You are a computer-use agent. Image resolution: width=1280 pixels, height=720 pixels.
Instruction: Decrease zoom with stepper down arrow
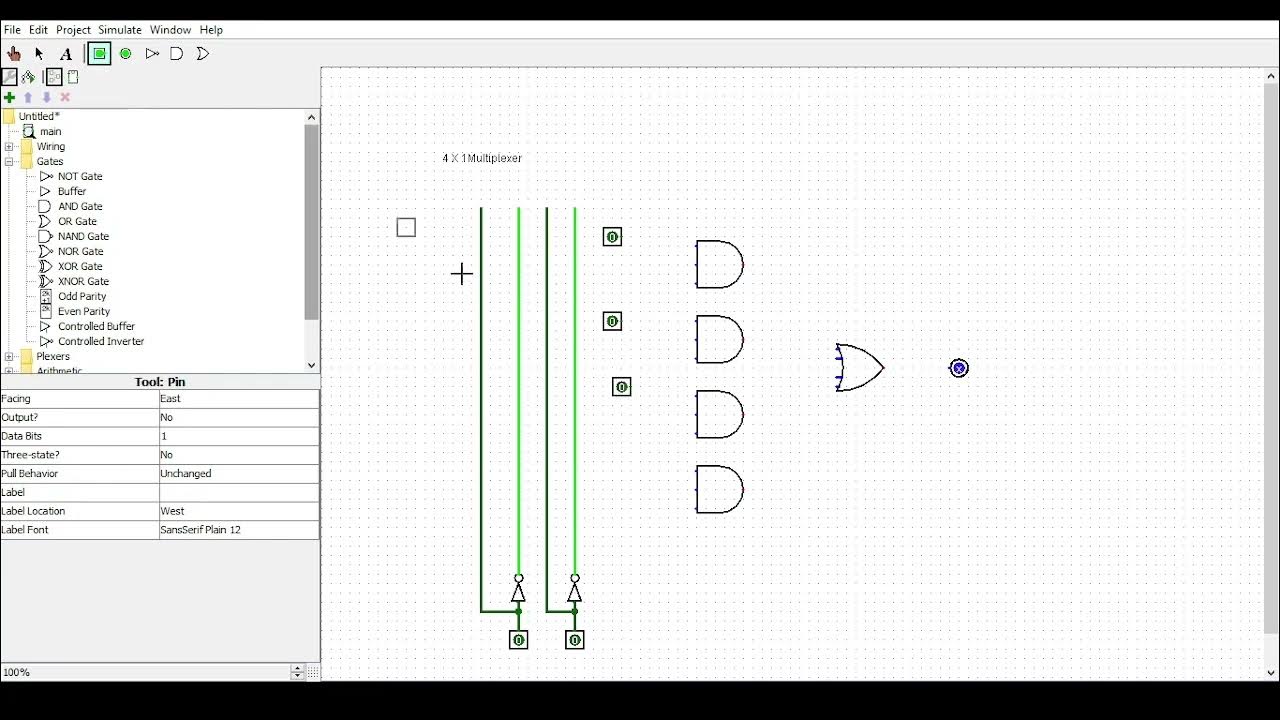297,676
